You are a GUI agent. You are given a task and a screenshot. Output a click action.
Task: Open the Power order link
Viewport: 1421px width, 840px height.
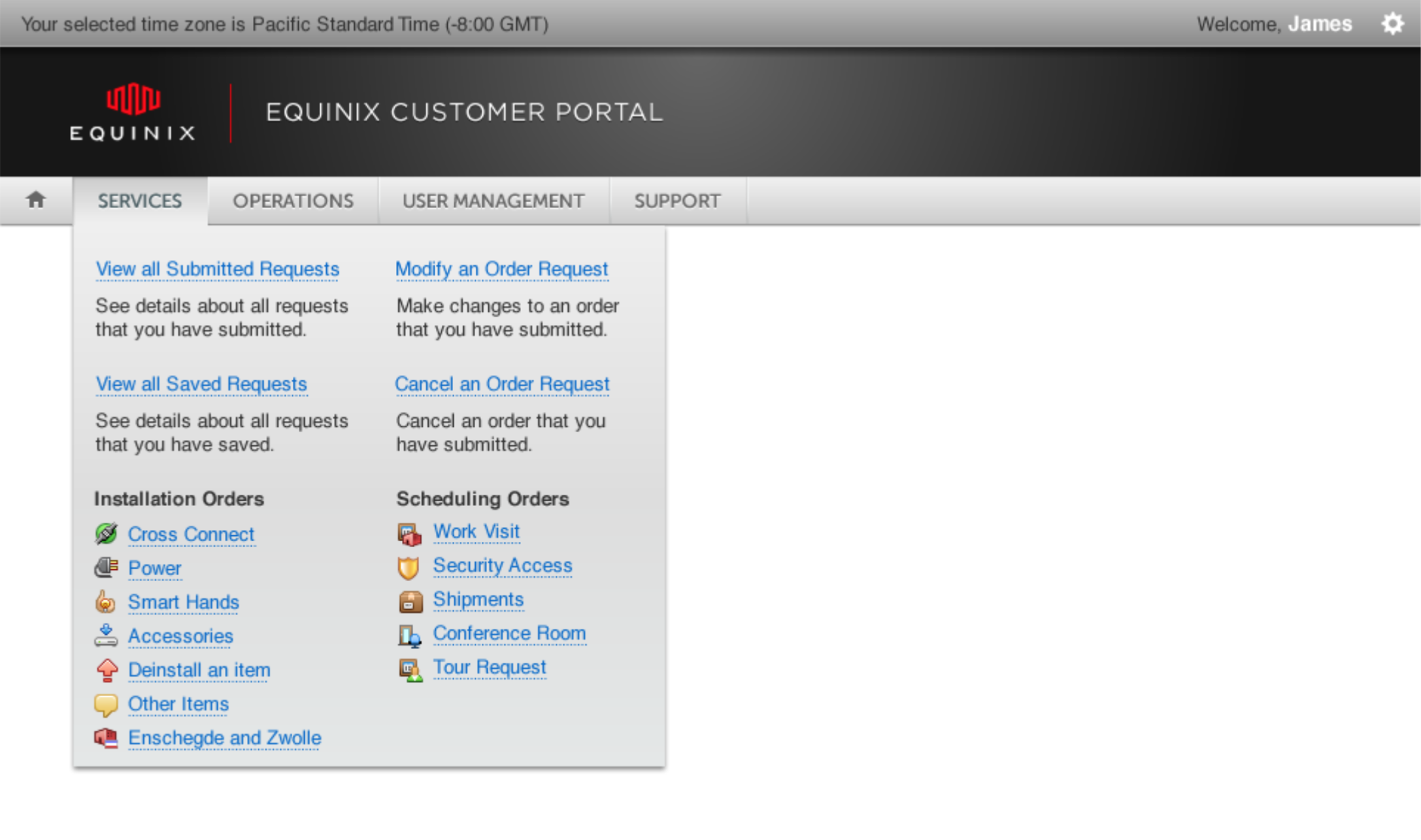(x=155, y=569)
